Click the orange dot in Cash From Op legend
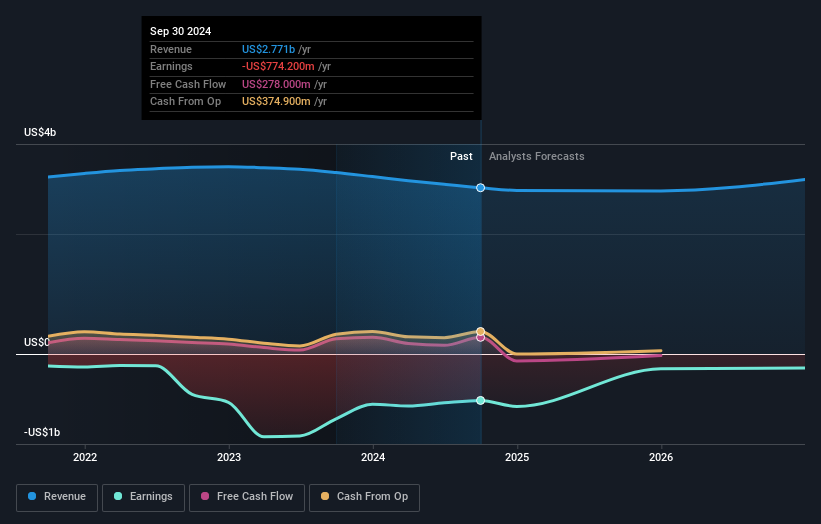Screen dimensions: 821x524 tap(325, 496)
